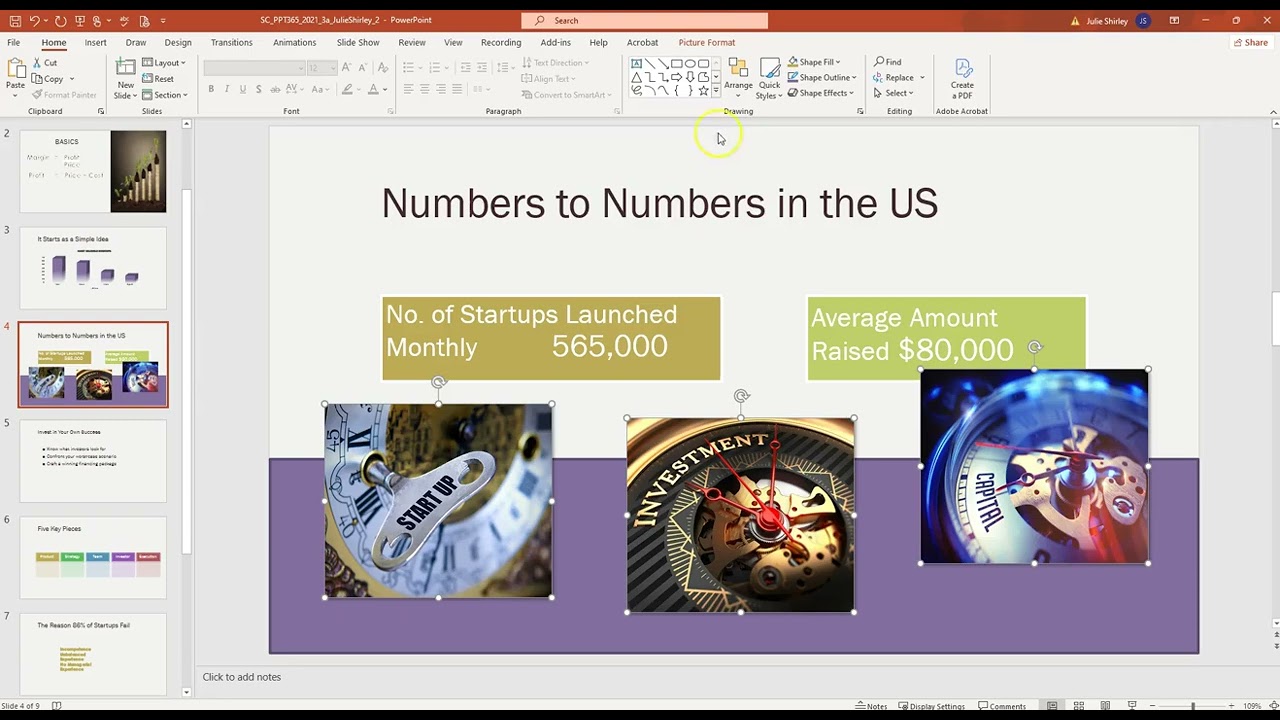Select slide 5 thumbnail Invest in Your Own Success
1280x720 pixels.
coord(93,461)
